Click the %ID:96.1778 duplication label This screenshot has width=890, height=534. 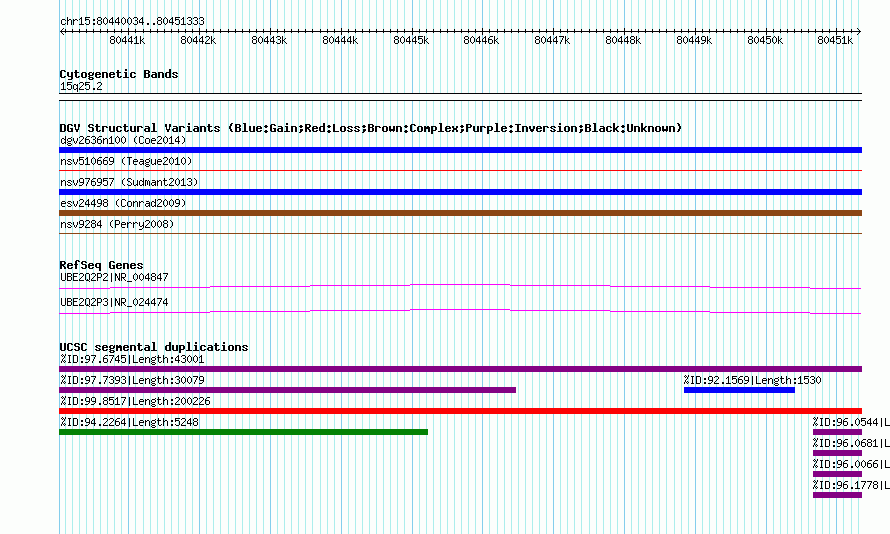coord(851,485)
